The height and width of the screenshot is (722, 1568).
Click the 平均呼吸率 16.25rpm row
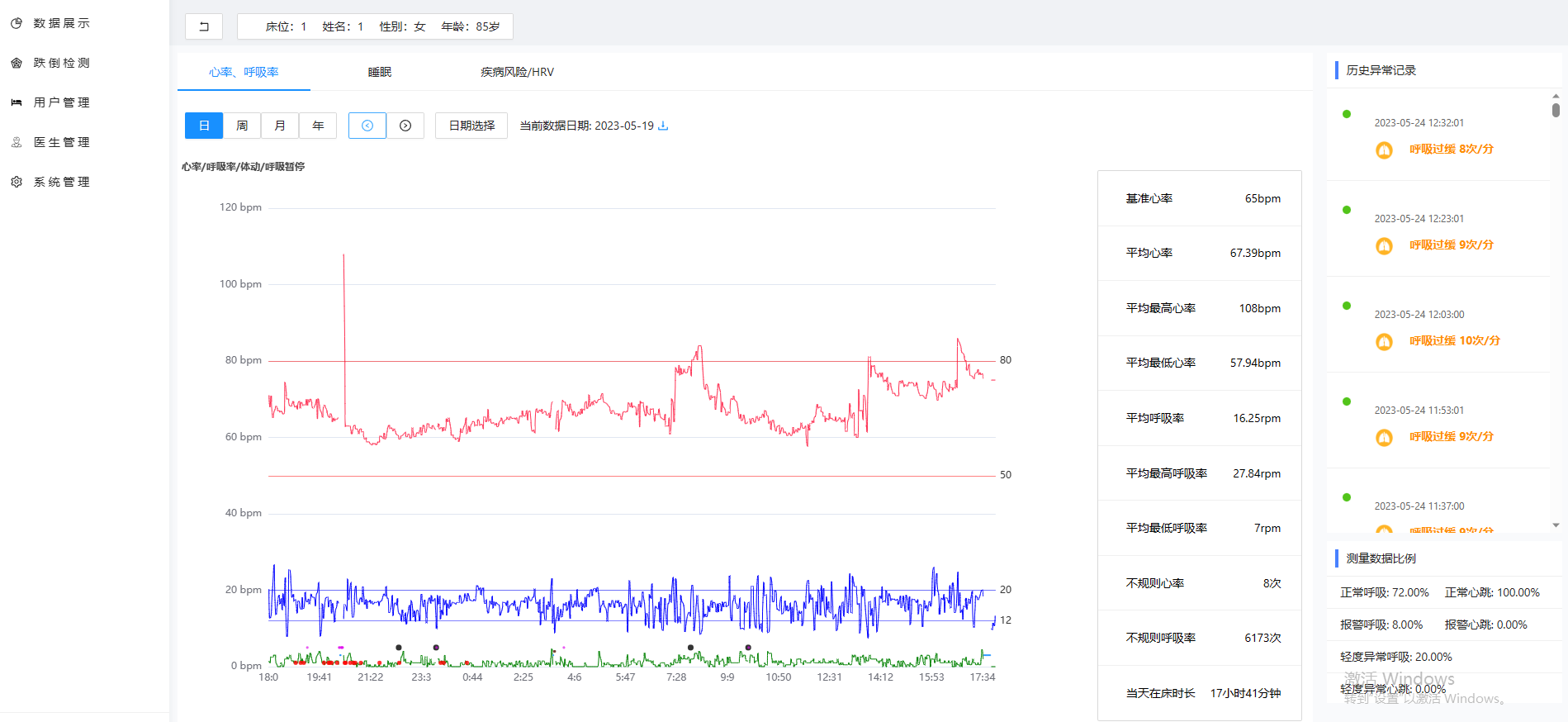coord(1200,418)
